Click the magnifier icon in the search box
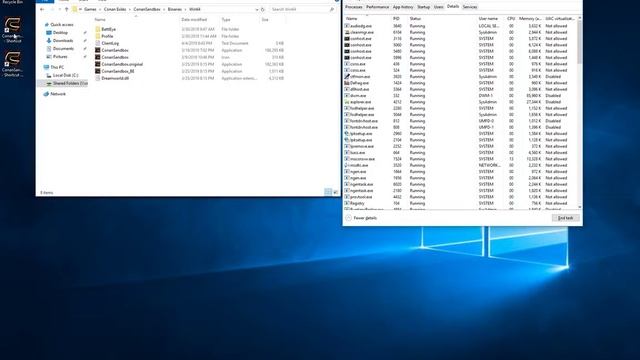640x360 pixels. (331, 9)
